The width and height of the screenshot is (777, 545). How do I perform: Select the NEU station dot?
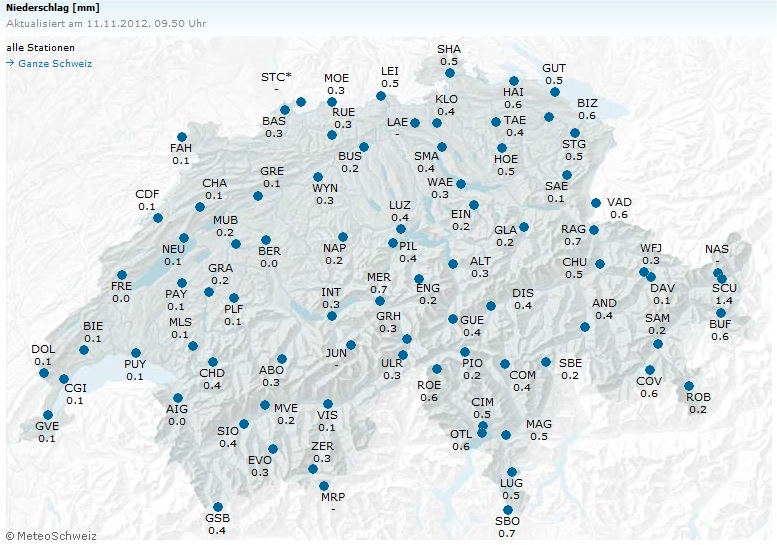pyautogui.click(x=184, y=238)
